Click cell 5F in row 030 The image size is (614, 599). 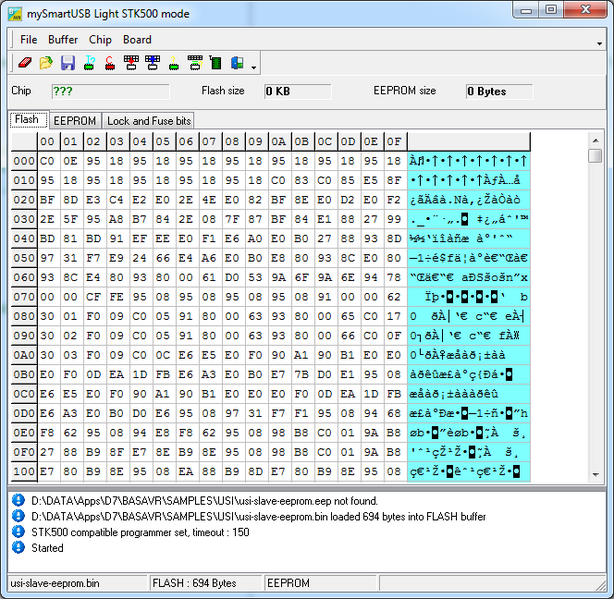click(71, 219)
